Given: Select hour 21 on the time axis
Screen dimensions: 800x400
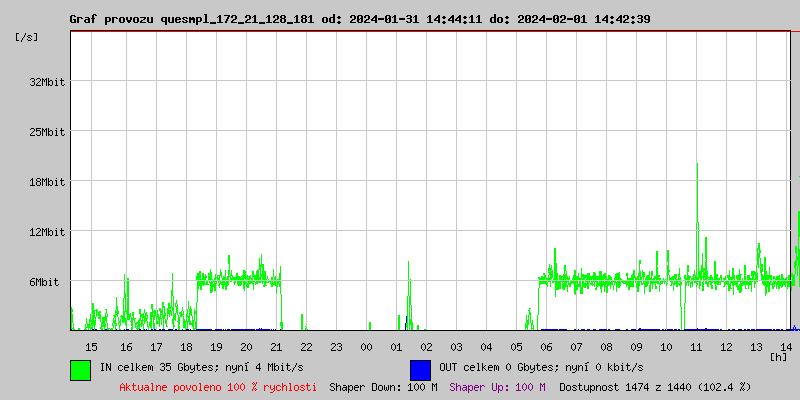Looking at the screenshot, I should coord(276,346).
